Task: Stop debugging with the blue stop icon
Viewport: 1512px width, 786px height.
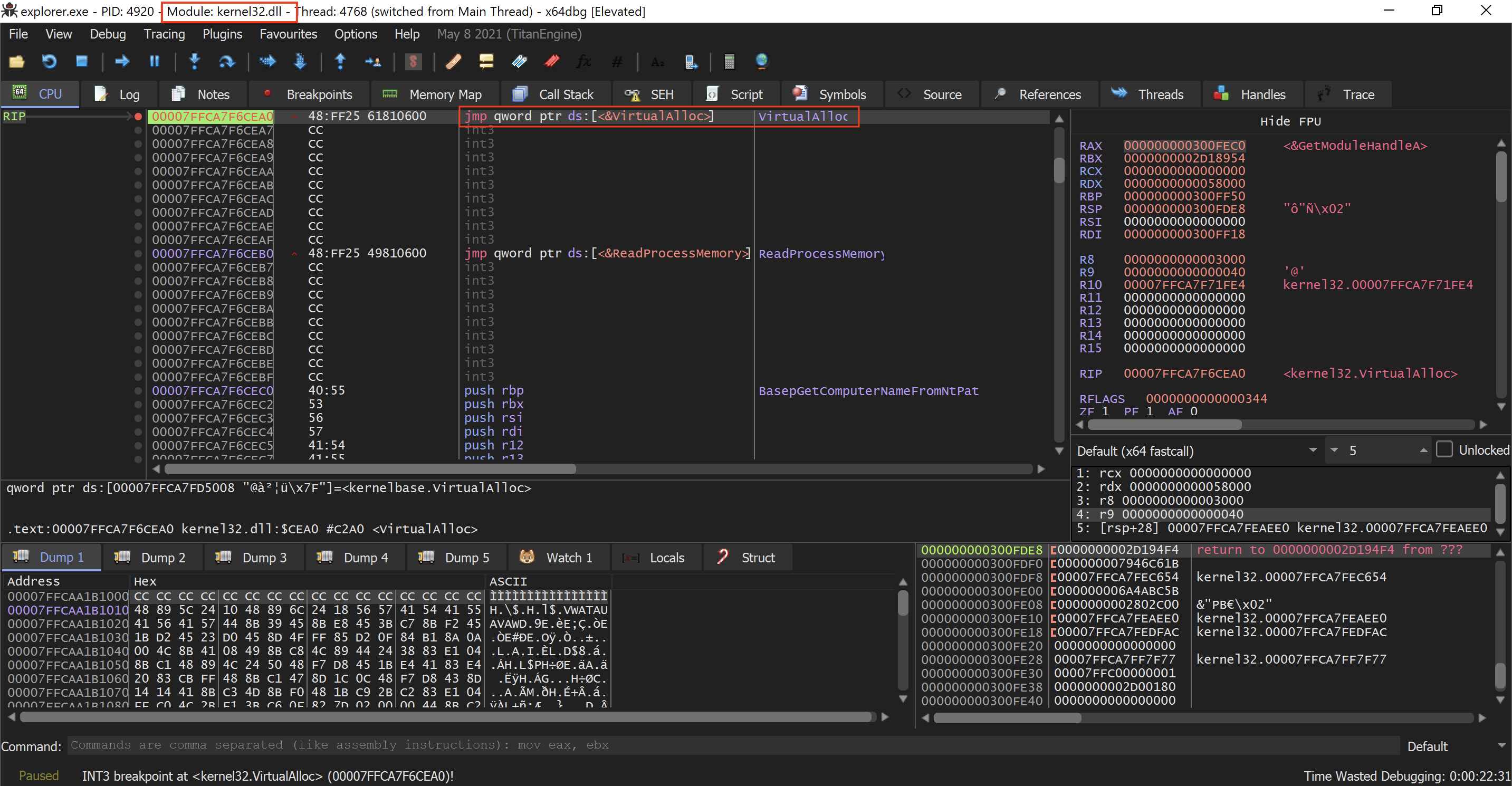Action: [x=82, y=61]
